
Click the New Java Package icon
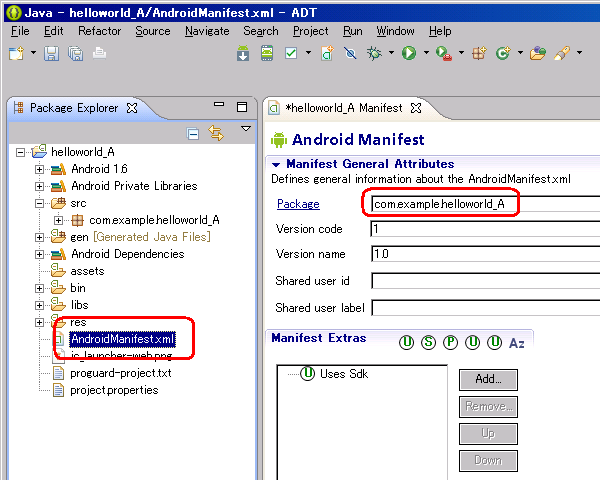pyautogui.click(x=479, y=53)
